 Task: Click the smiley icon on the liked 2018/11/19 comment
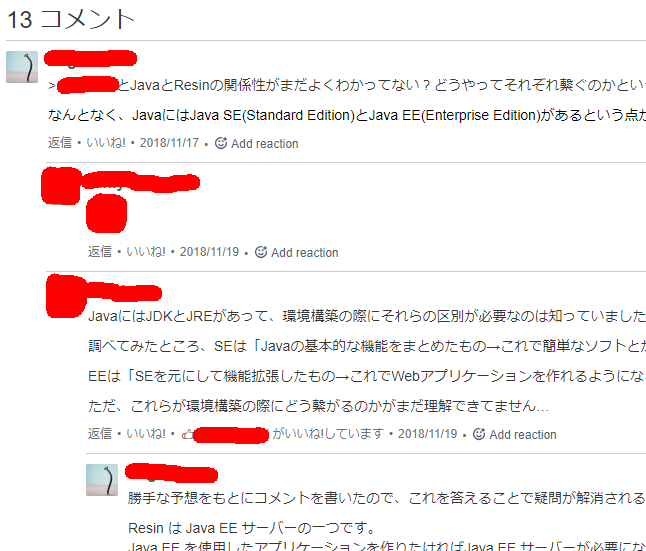point(479,434)
